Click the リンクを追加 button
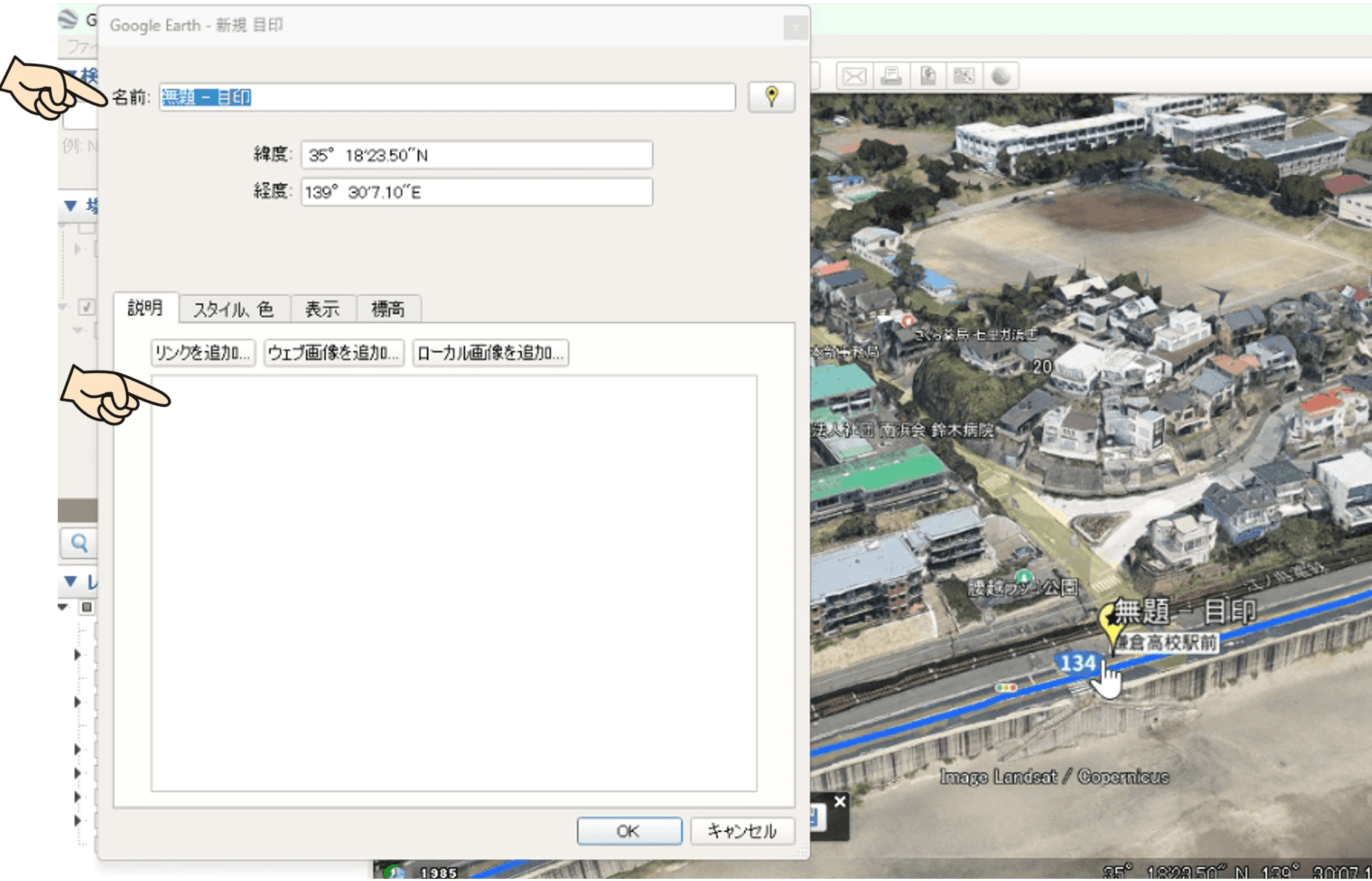 tap(203, 353)
